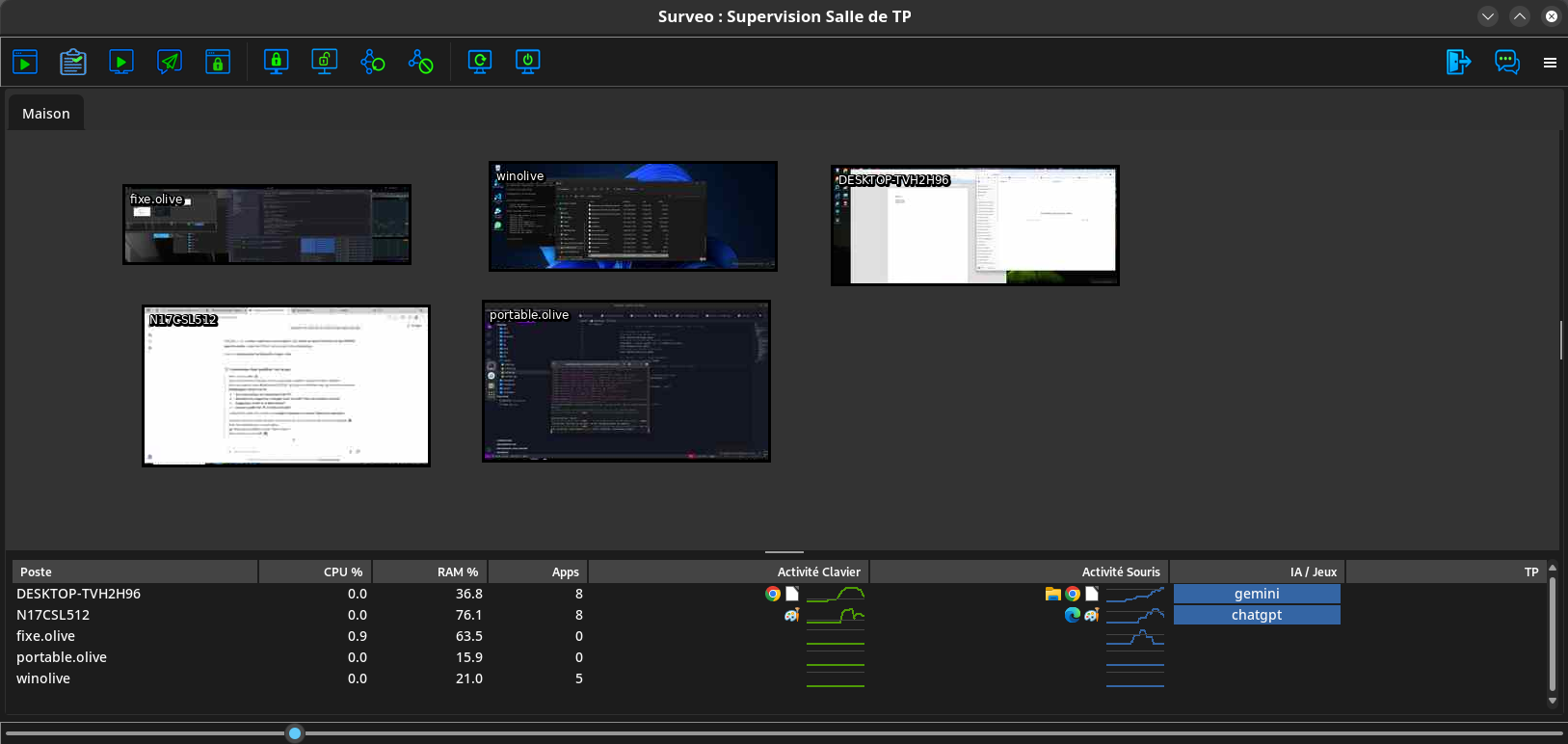Open the chat bubbles icon
Screen dimensions: 1568x744
pos(1506,63)
